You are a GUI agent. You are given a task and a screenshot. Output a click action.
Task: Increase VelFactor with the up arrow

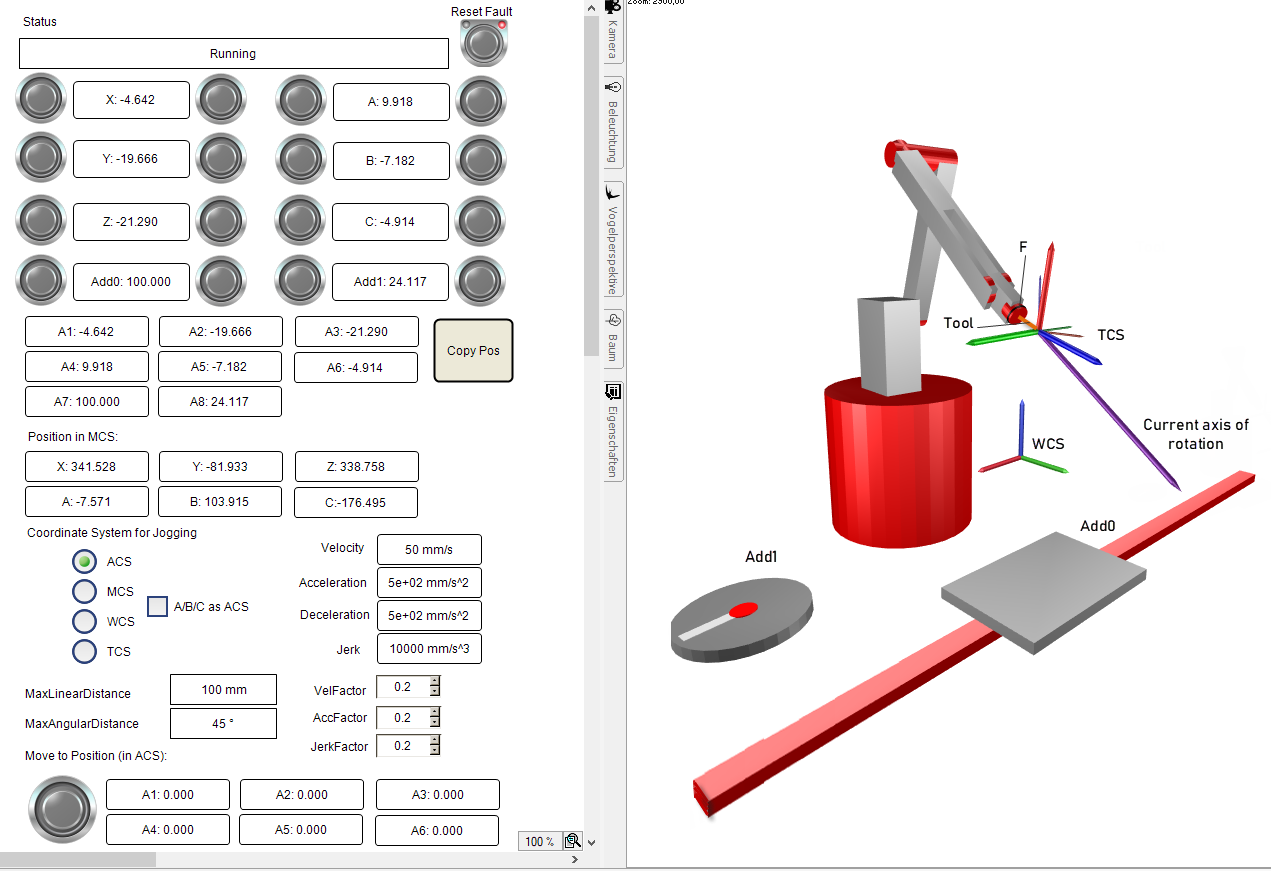[x=434, y=682]
